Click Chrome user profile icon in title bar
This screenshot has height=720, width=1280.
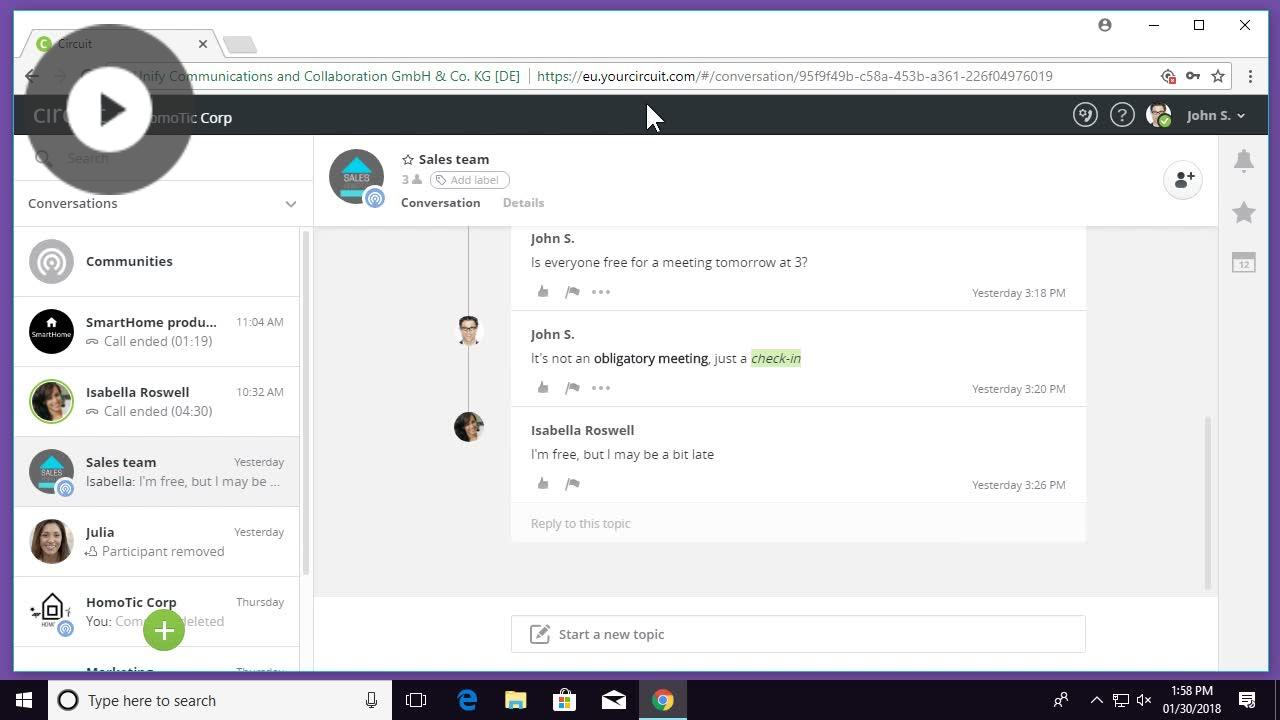1105,25
